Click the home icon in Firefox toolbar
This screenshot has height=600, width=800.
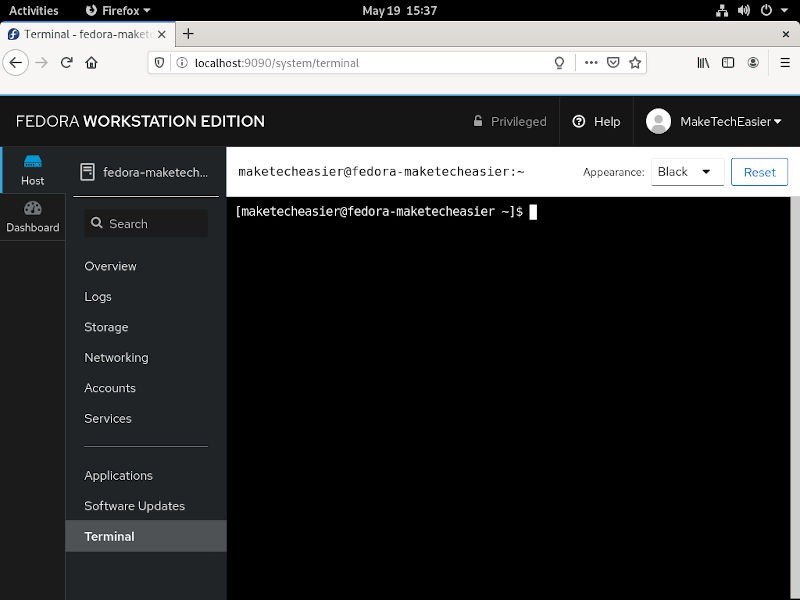click(90, 62)
